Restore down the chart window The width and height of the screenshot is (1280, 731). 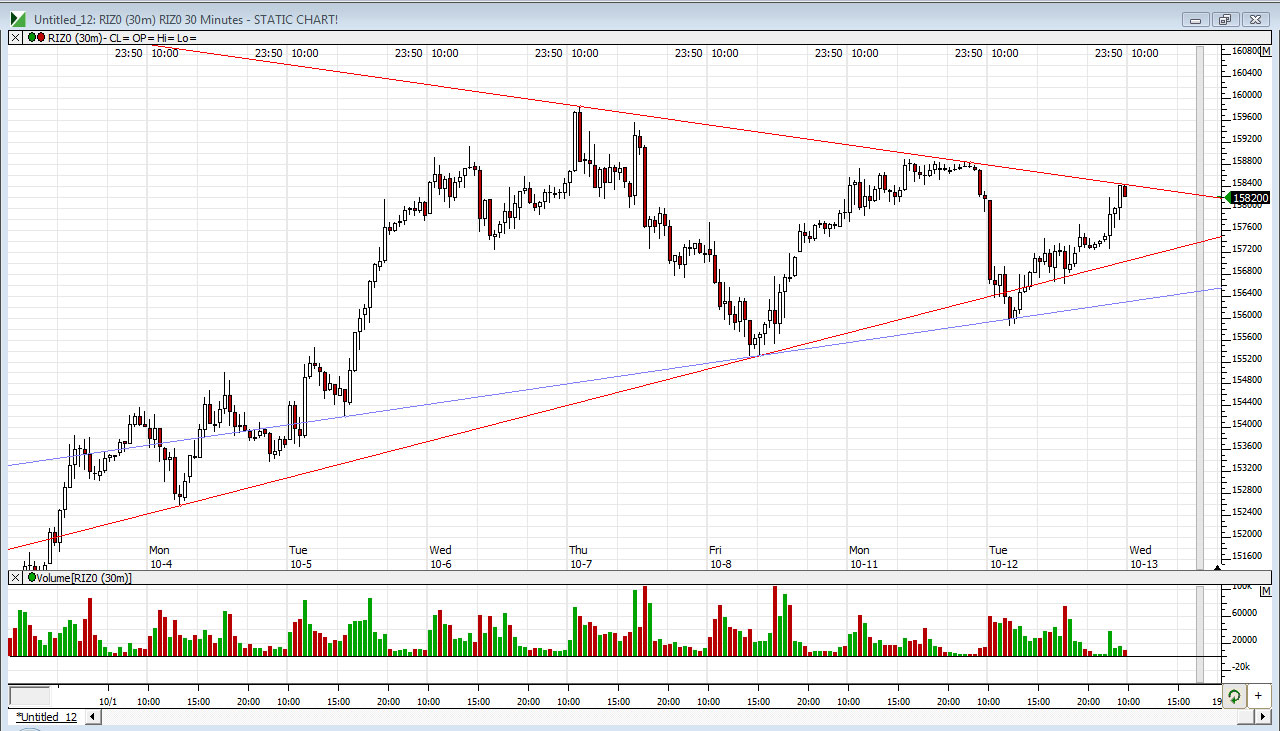[1224, 19]
